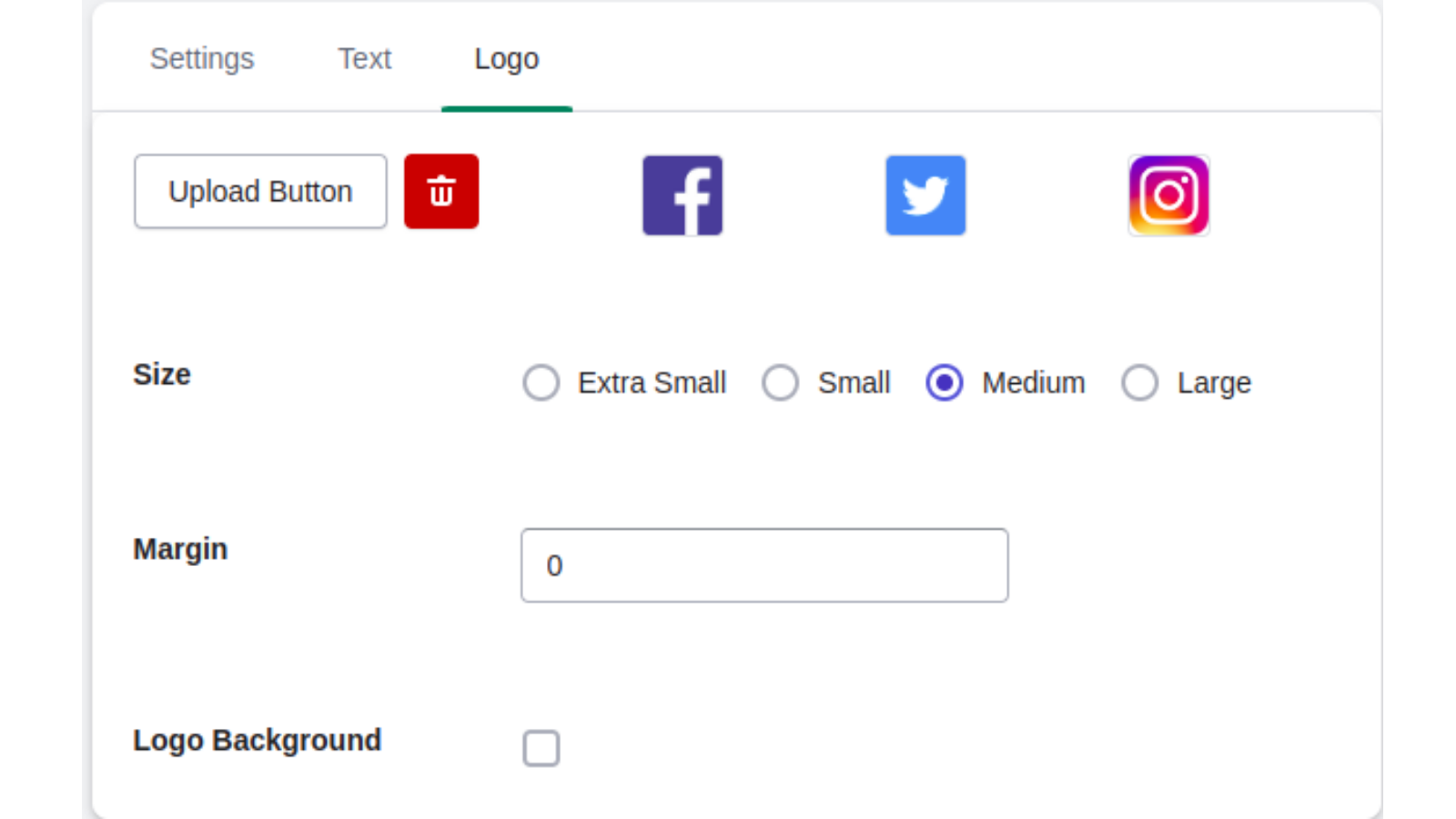Enable the Logo Background checkbox
Viewport: 1456px width, 819px height.
pyautogui.click(x=541, y=748)
